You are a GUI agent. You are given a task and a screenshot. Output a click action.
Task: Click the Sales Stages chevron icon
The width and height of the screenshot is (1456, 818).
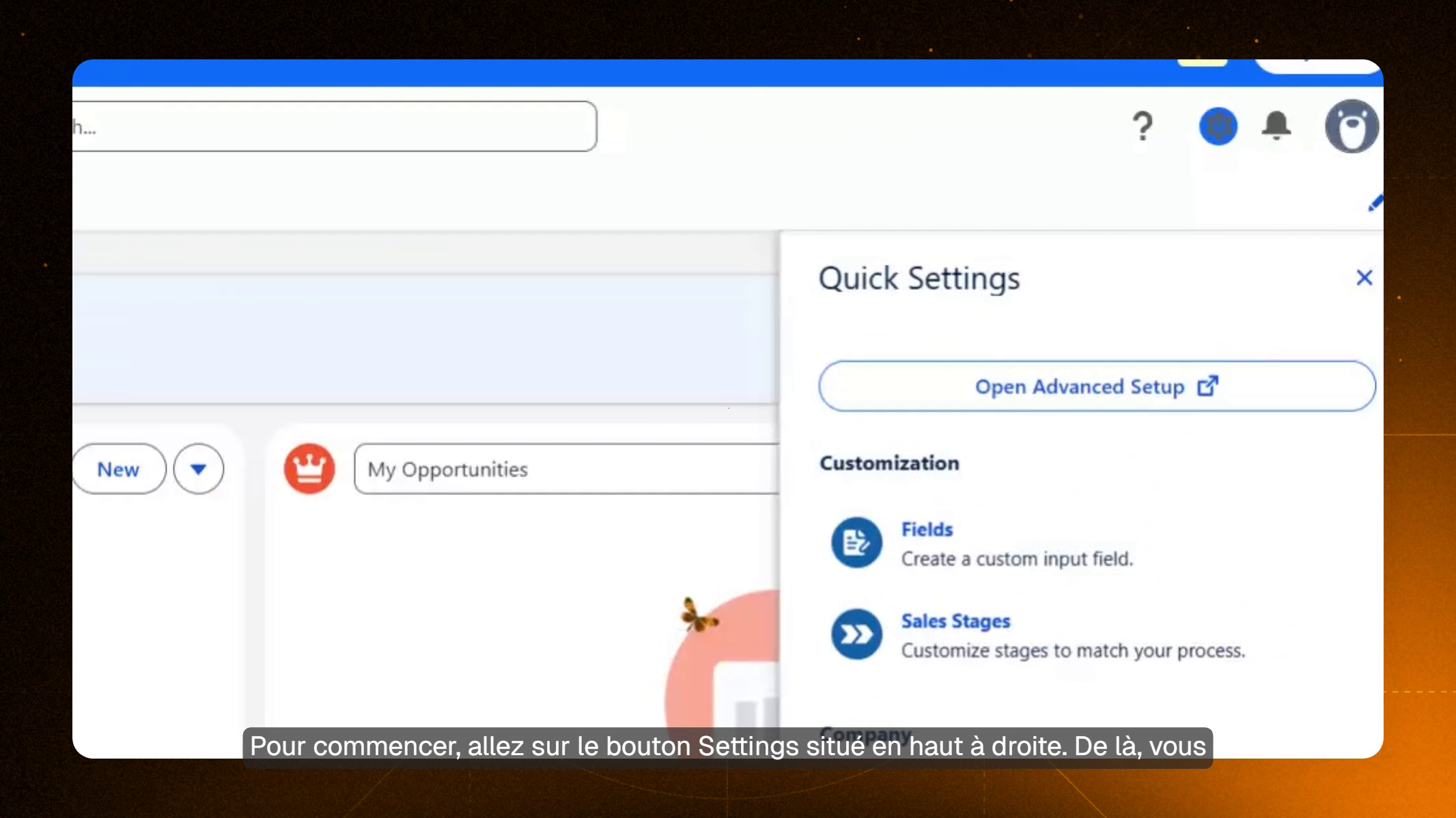[857, 635]
